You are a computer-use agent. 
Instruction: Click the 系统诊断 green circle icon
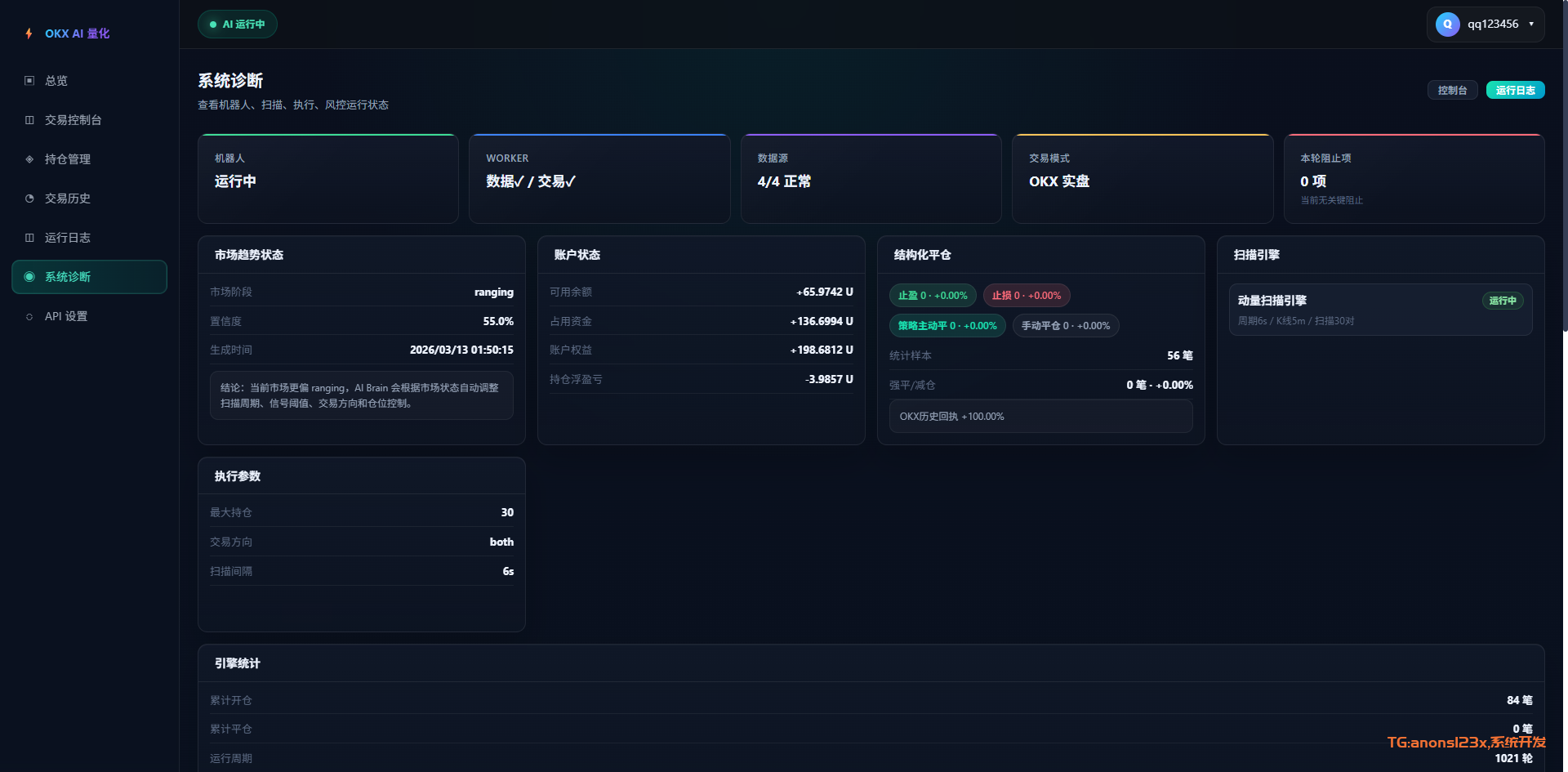pos(29,277)
